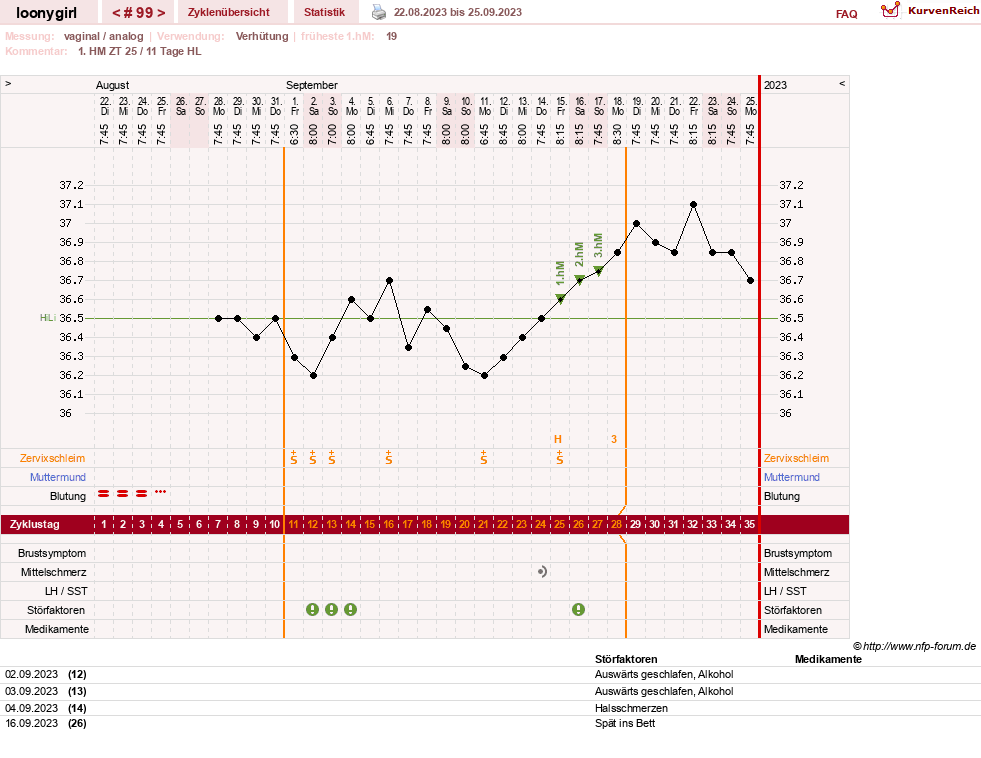Click the Störfaktoren icon on cycle day 26
Viewport: 981px width, 758px height.
[x=579, y=610]
